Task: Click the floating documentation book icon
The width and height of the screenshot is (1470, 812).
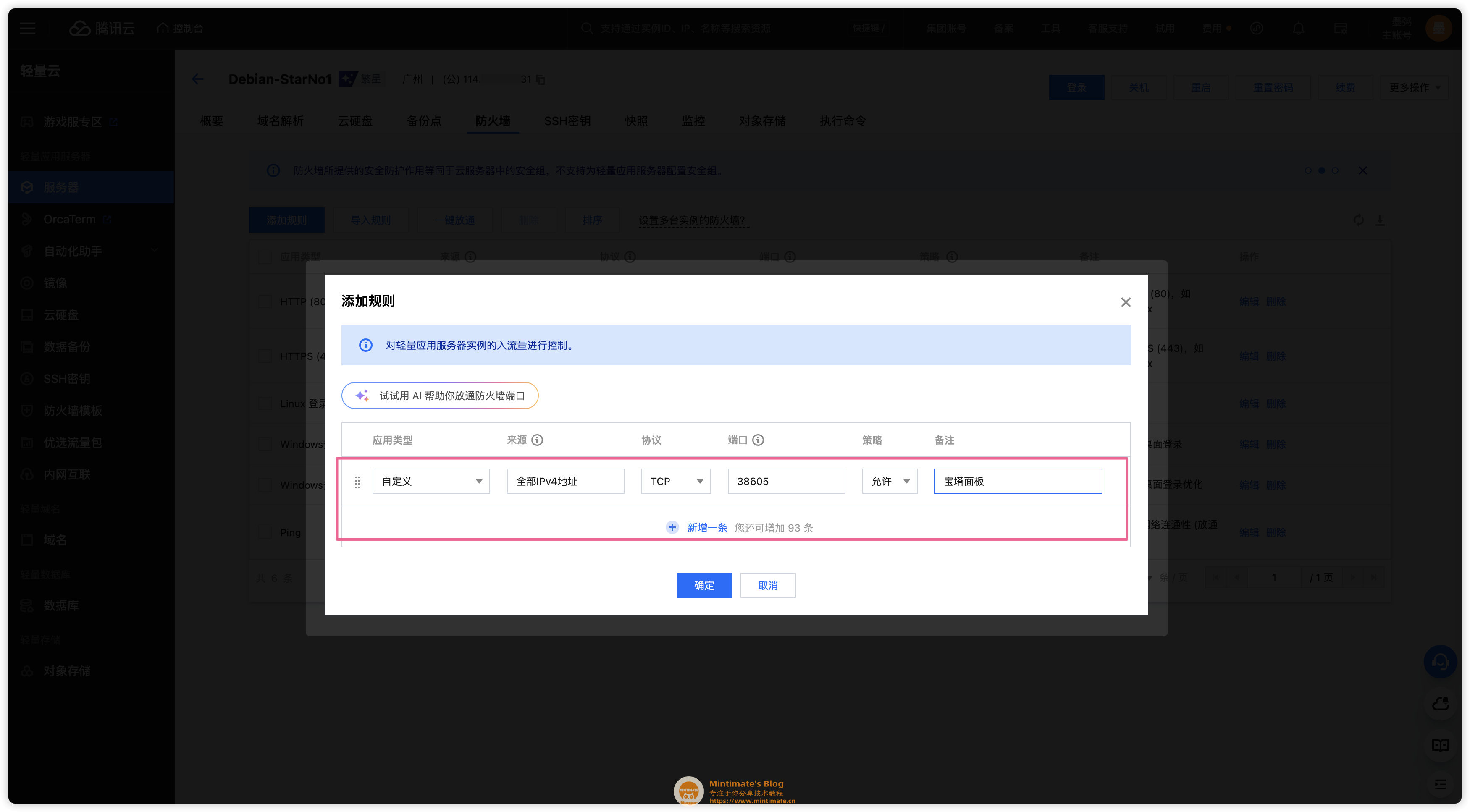Action: (1440, 745)
